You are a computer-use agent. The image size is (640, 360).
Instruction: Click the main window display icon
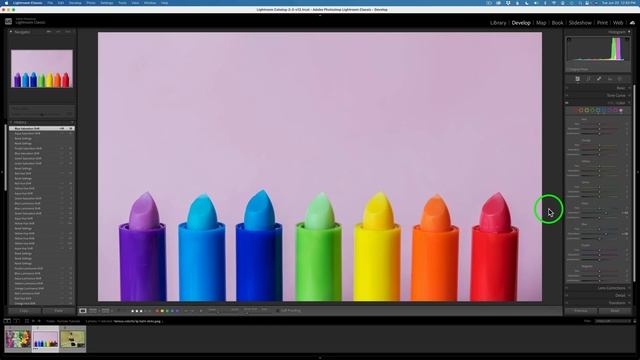click(7, 321)
